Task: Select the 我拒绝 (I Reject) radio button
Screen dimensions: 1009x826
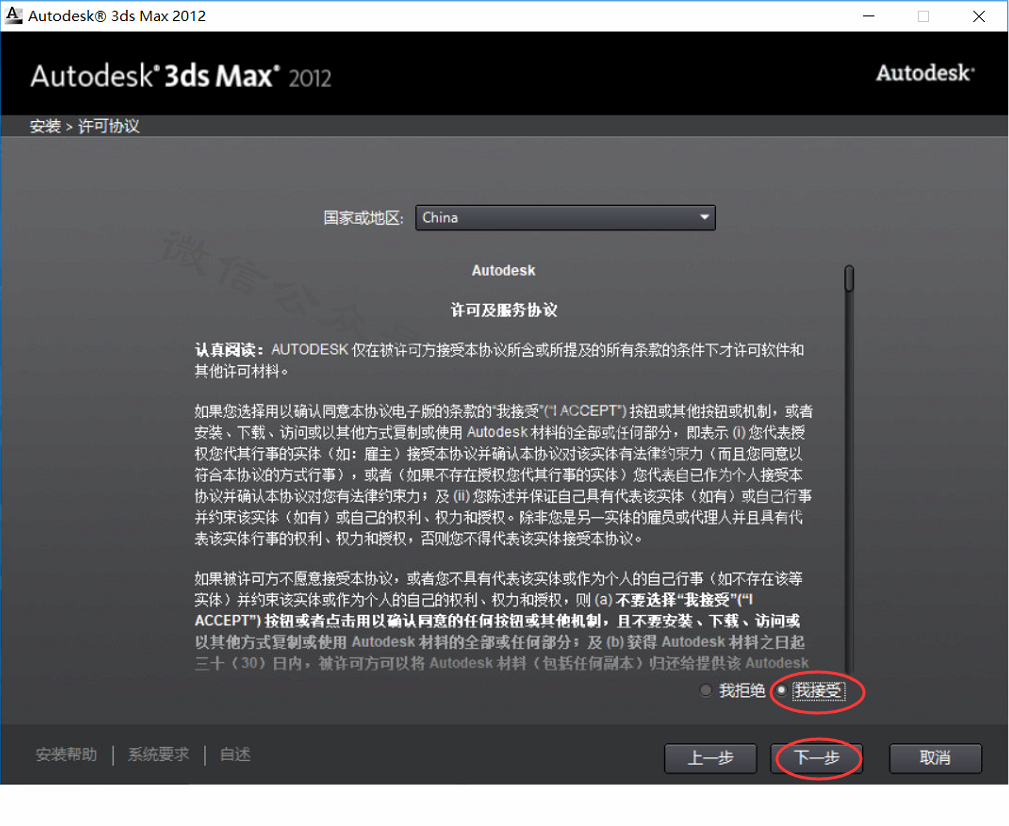Action: pyautogui.click(x=706, y=690)
